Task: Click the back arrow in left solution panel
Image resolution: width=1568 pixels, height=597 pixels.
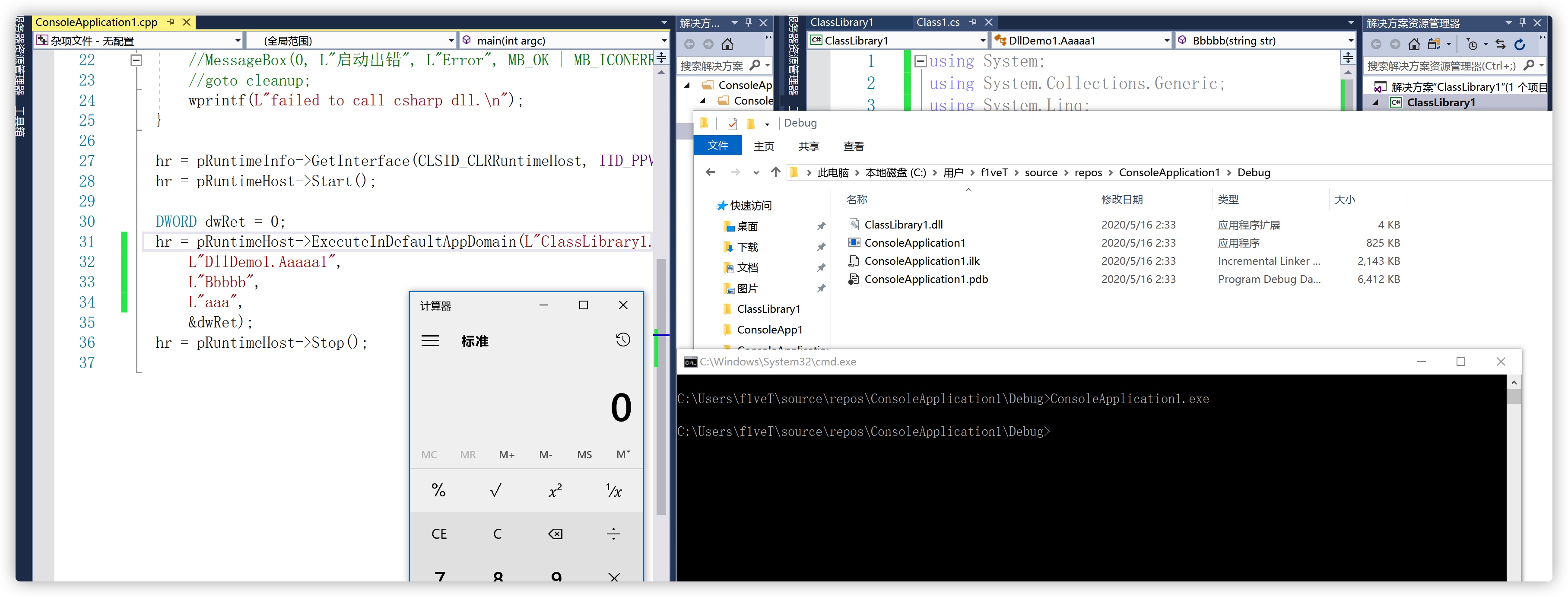Action: 689,44
